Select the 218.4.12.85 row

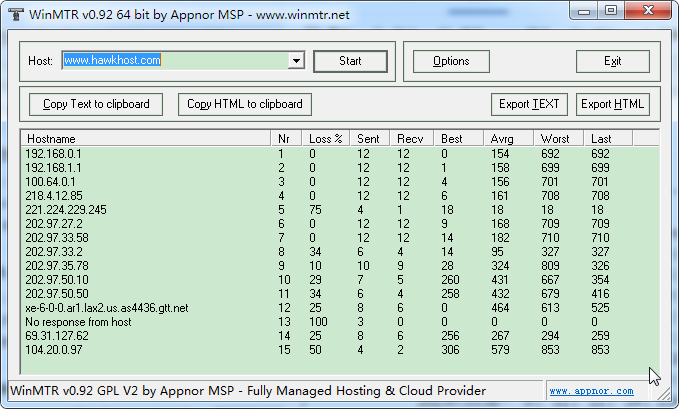tap(340, 196)
